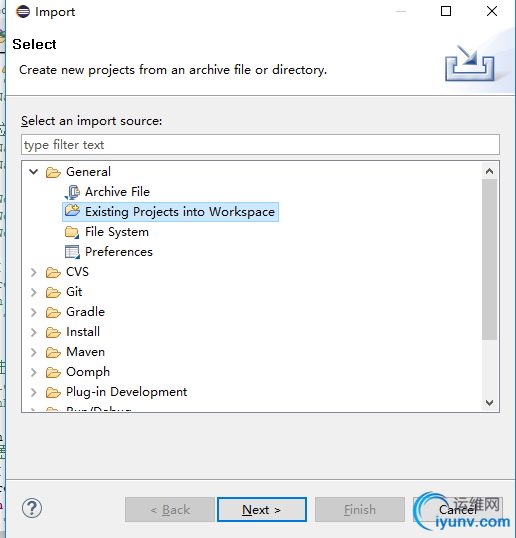Click the General folder icon
This screenshot has width=516, height=538.
tap(53, 172)
